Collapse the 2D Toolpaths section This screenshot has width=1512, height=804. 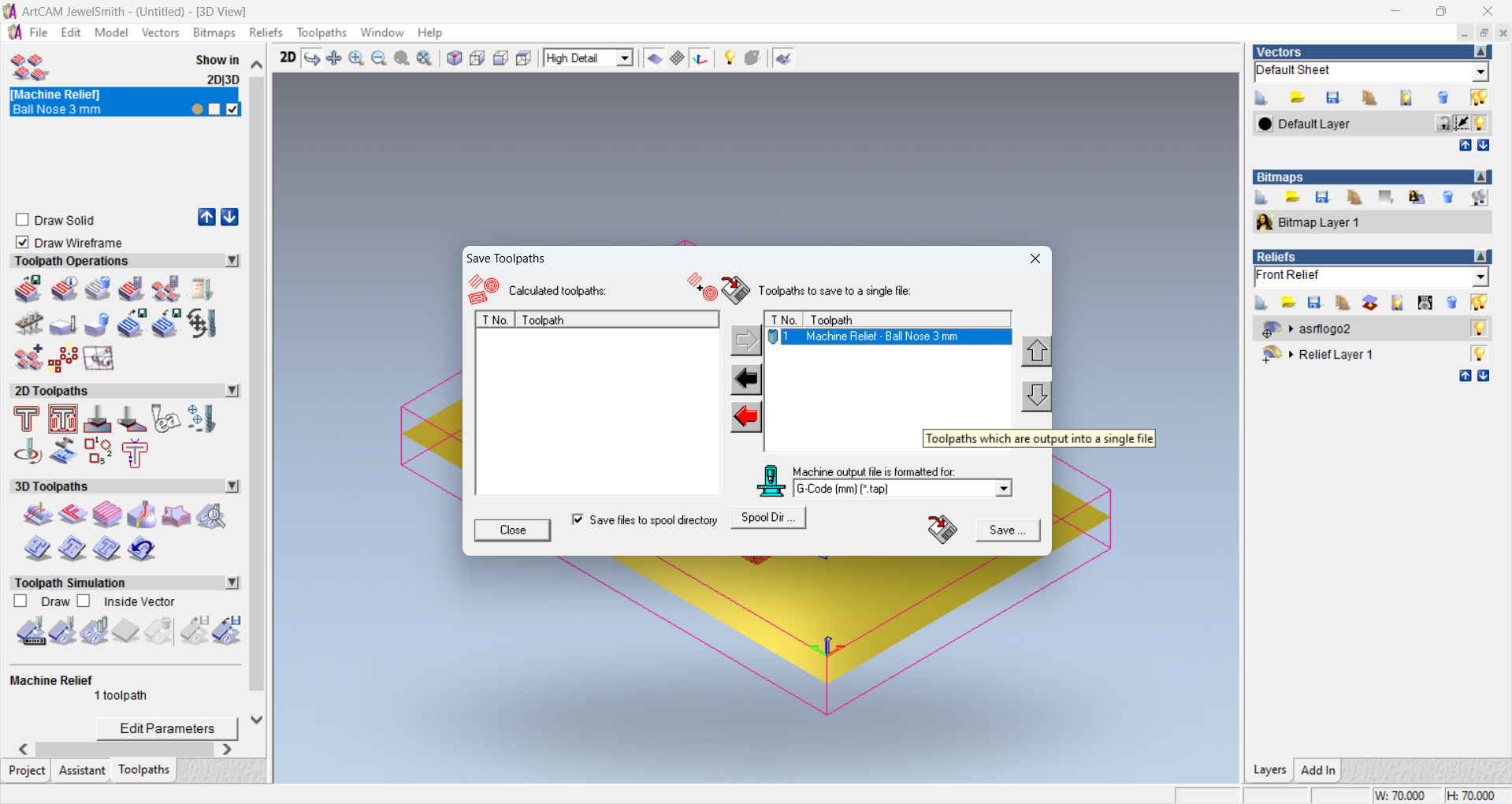point(232,390)
